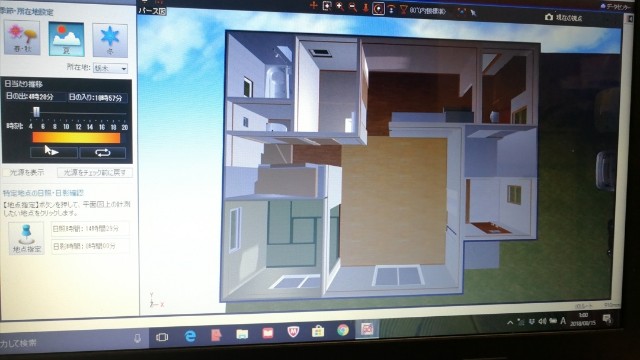Click the arrow pointer select tool
Image resolution: width=640 pixels, height=360 pixels.
[473, 13]
